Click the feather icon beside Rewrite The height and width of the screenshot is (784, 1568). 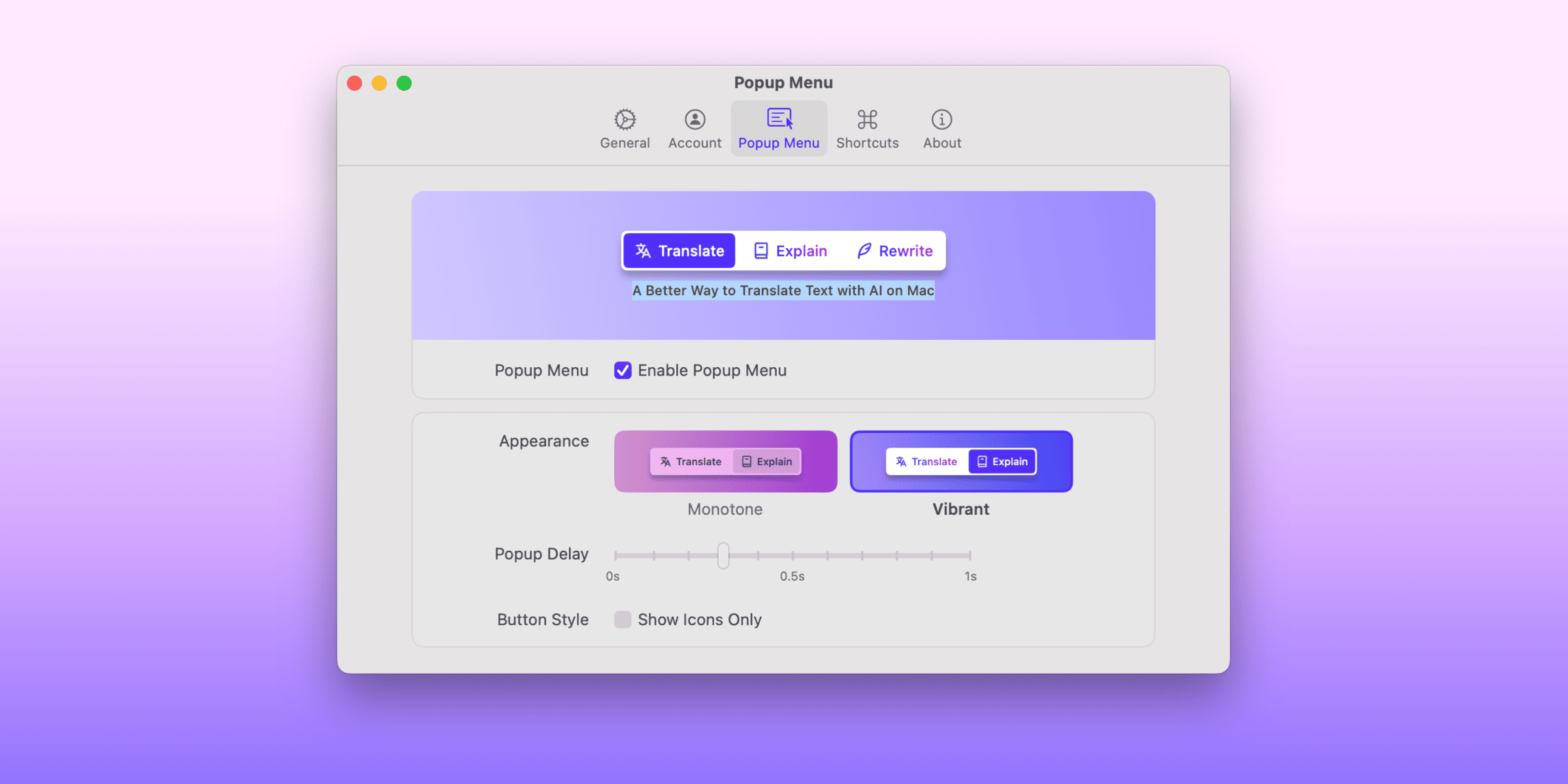[864, 251]
